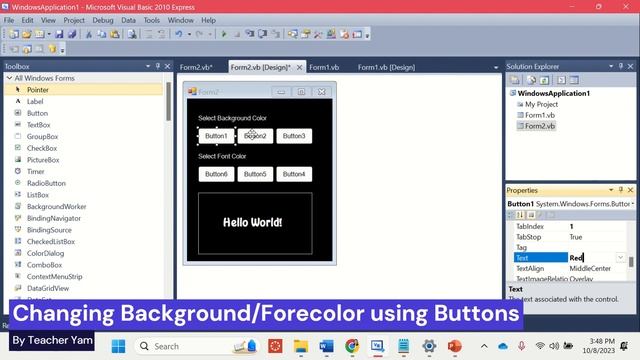
Task: Collapse the All Windows Forms group
Action: (9, 78)
